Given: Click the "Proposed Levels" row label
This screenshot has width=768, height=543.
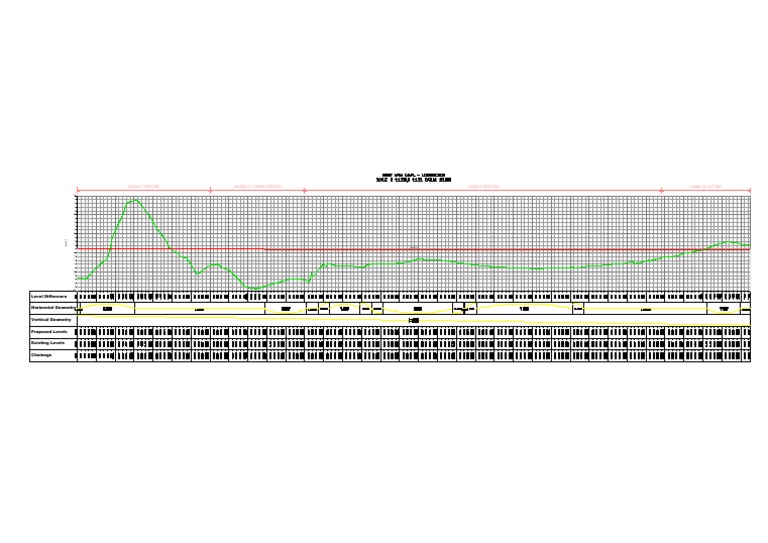Looking at the screenshot, I should [x=49, y=331].
